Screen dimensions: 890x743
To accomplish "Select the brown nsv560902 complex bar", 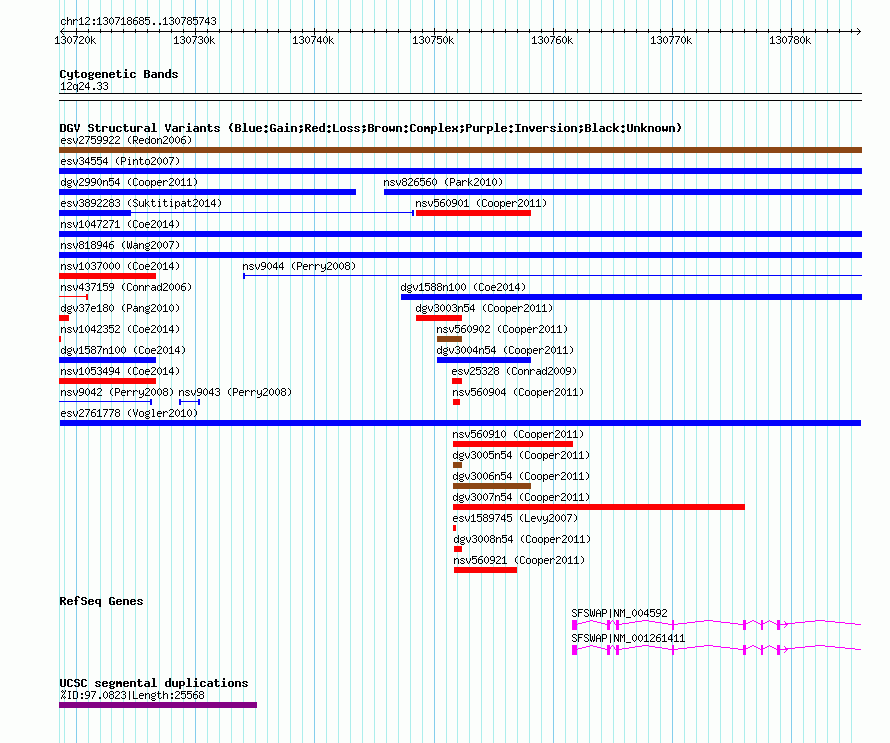I will [x=449, y=339].
